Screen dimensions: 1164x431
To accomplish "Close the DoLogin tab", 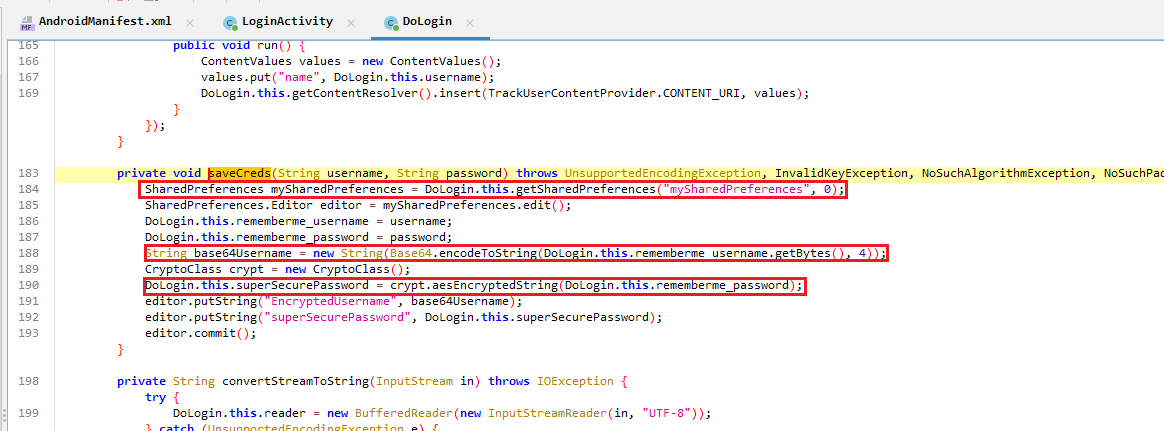I will tap(469, 22).
